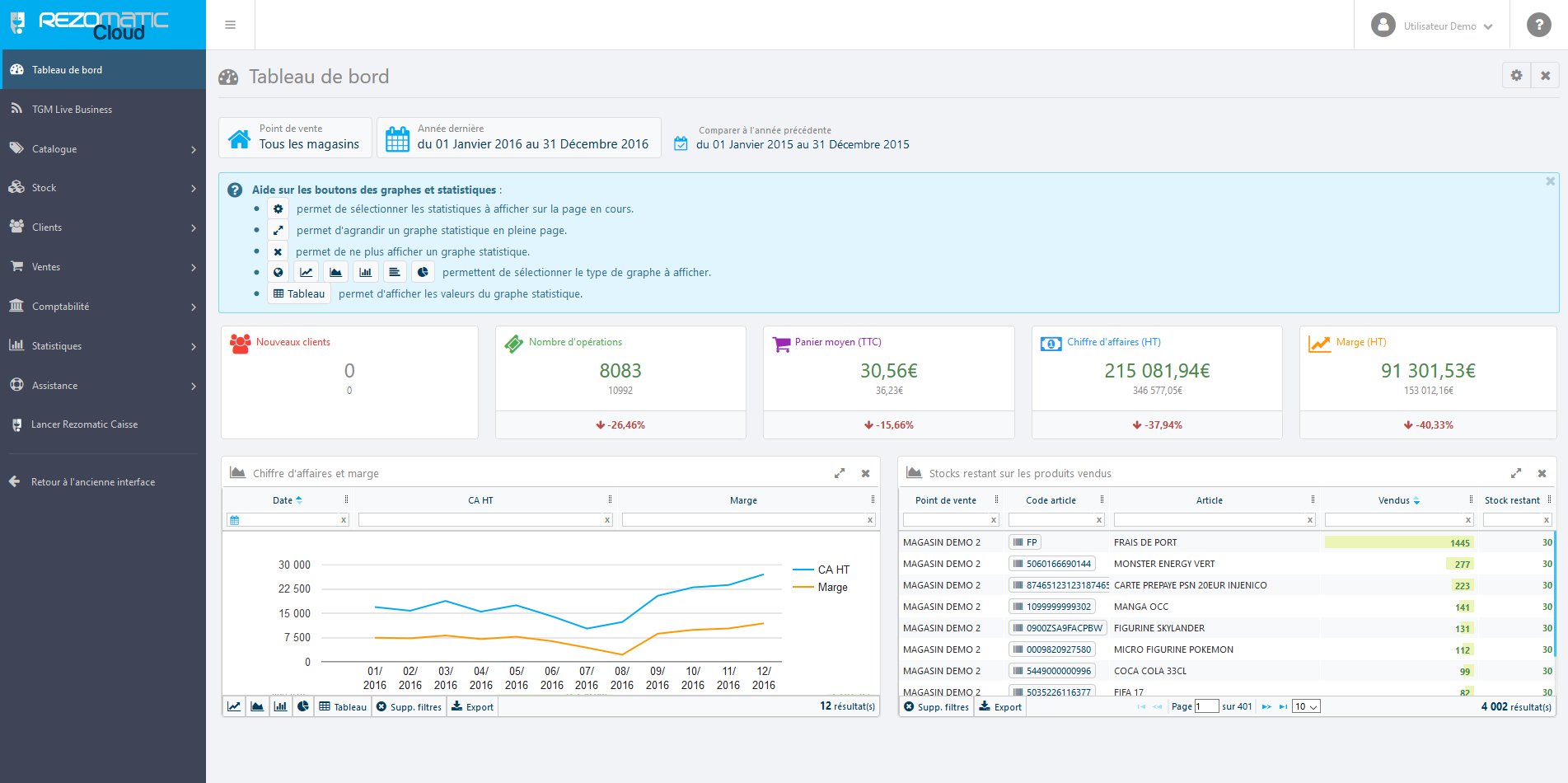Screen dimensions: 1568x783
Task: Open Date column options handle
Action: coord(346,499)
